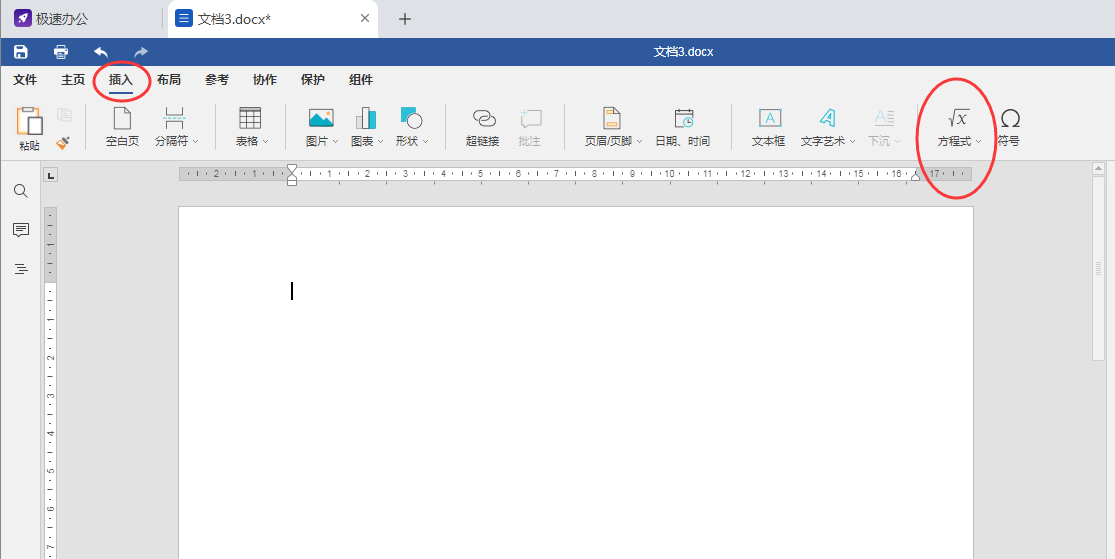The width and height of the screenshot is (1115, 559).
Task: Insert a 空白页 blank page
Action: 122,127
